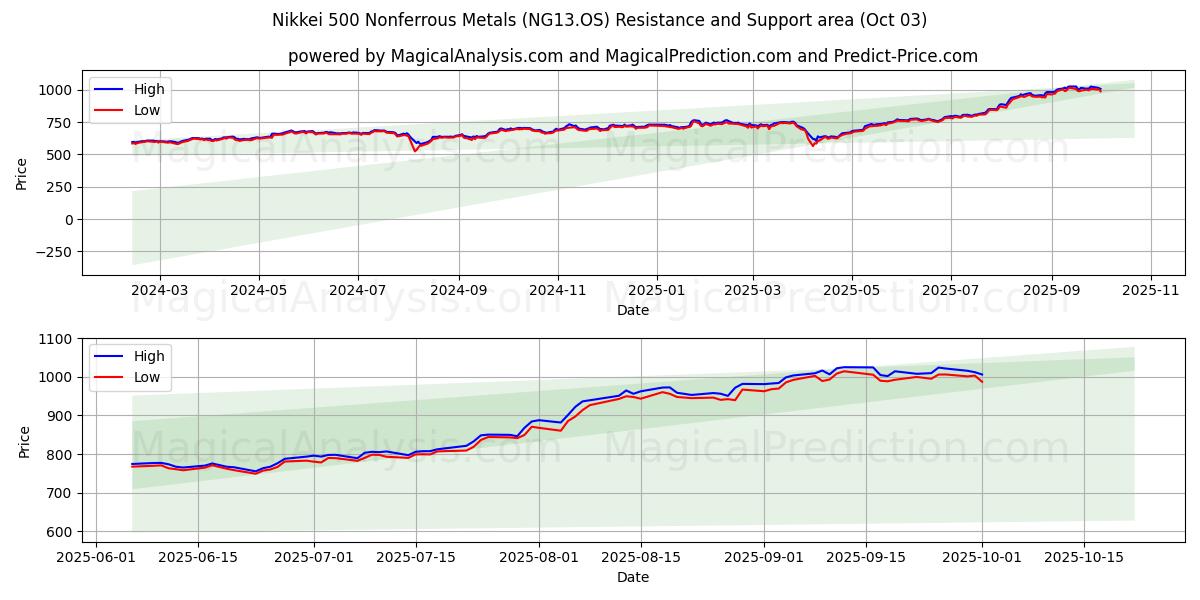Select the 2025-08-01 tick on bottom chart
Screen dimensions: 1200x600
tap(539, 557)
